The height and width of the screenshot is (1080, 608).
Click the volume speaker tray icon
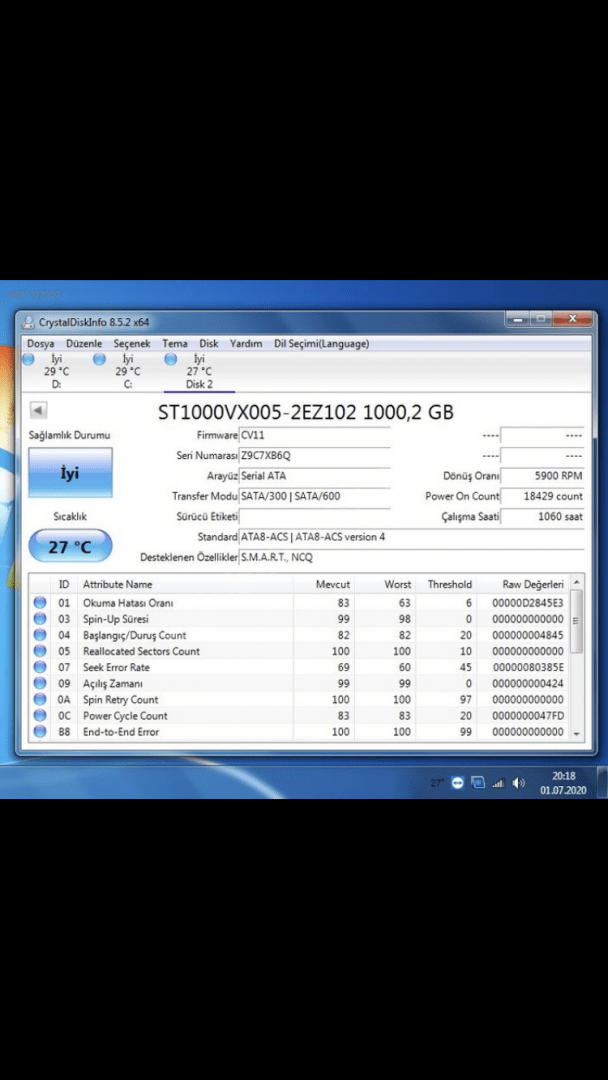(x=518, y=783)
